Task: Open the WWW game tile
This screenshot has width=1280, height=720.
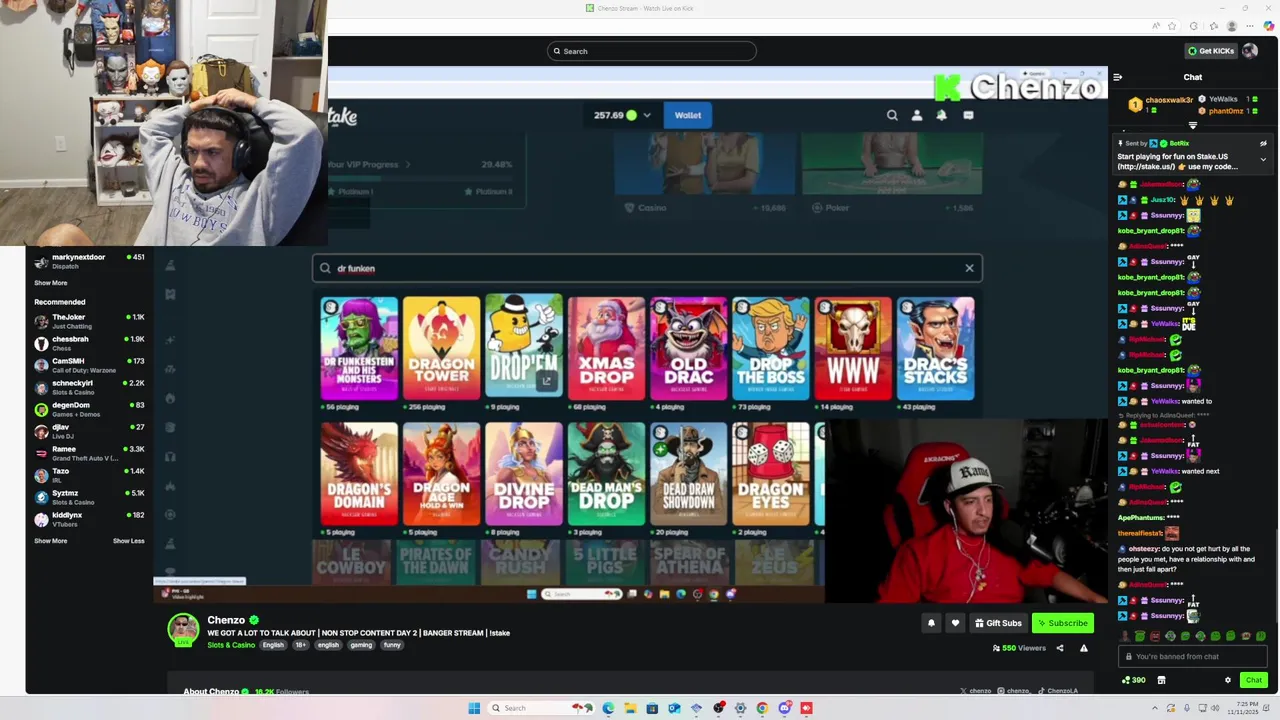Action: coord(853,347)
